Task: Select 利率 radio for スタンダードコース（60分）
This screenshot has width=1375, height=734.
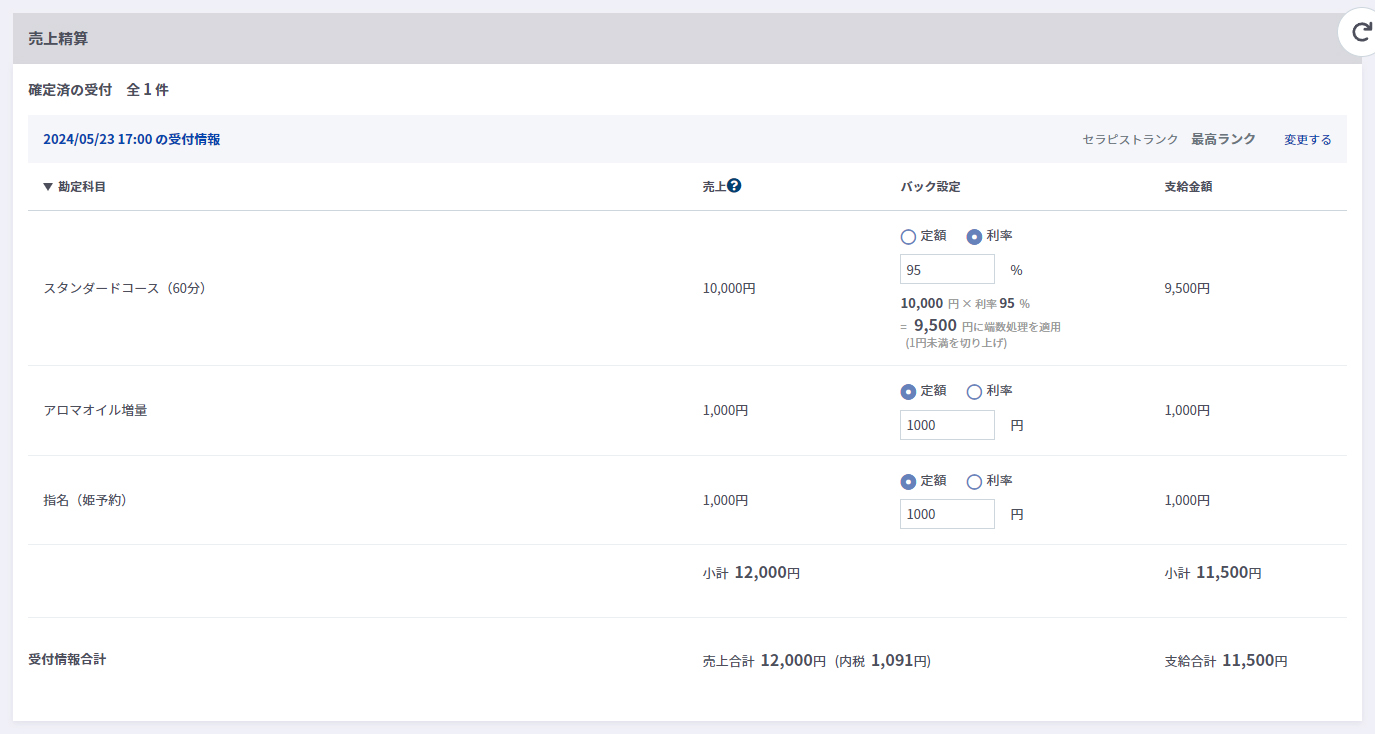Action: click(x=974, y=237)
